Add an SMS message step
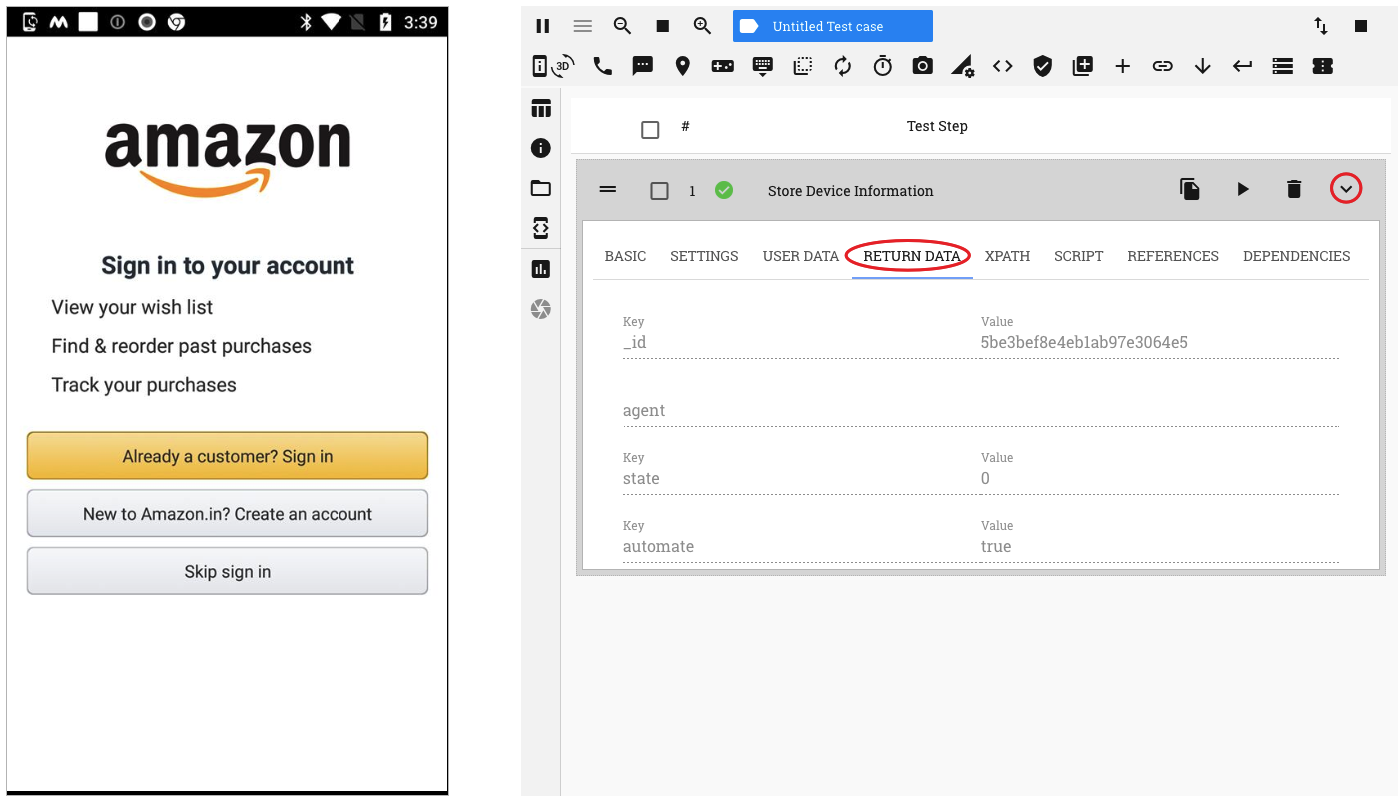The height and width of the screenshot is (802, 1398). tap(643, 66)
